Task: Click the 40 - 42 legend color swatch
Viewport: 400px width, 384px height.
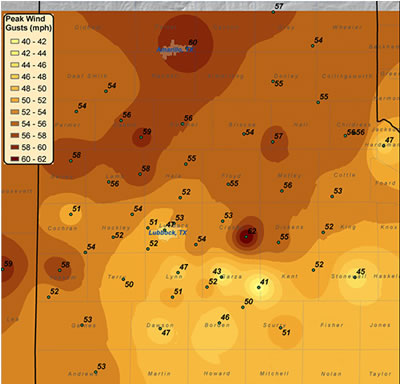Action: pos(15,42)
